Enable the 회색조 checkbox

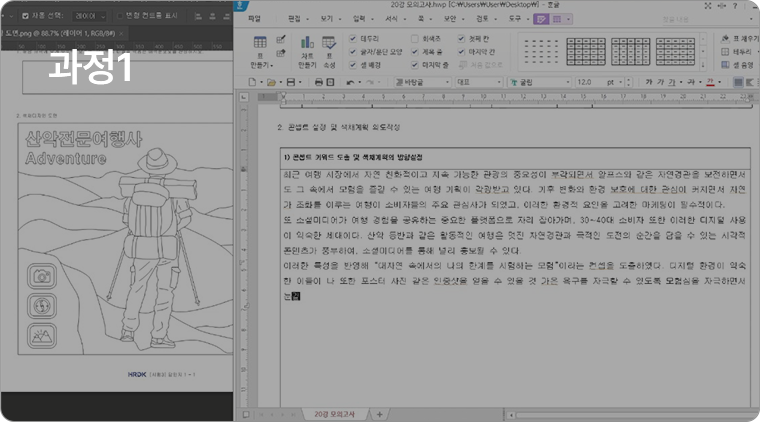point(414,38)
